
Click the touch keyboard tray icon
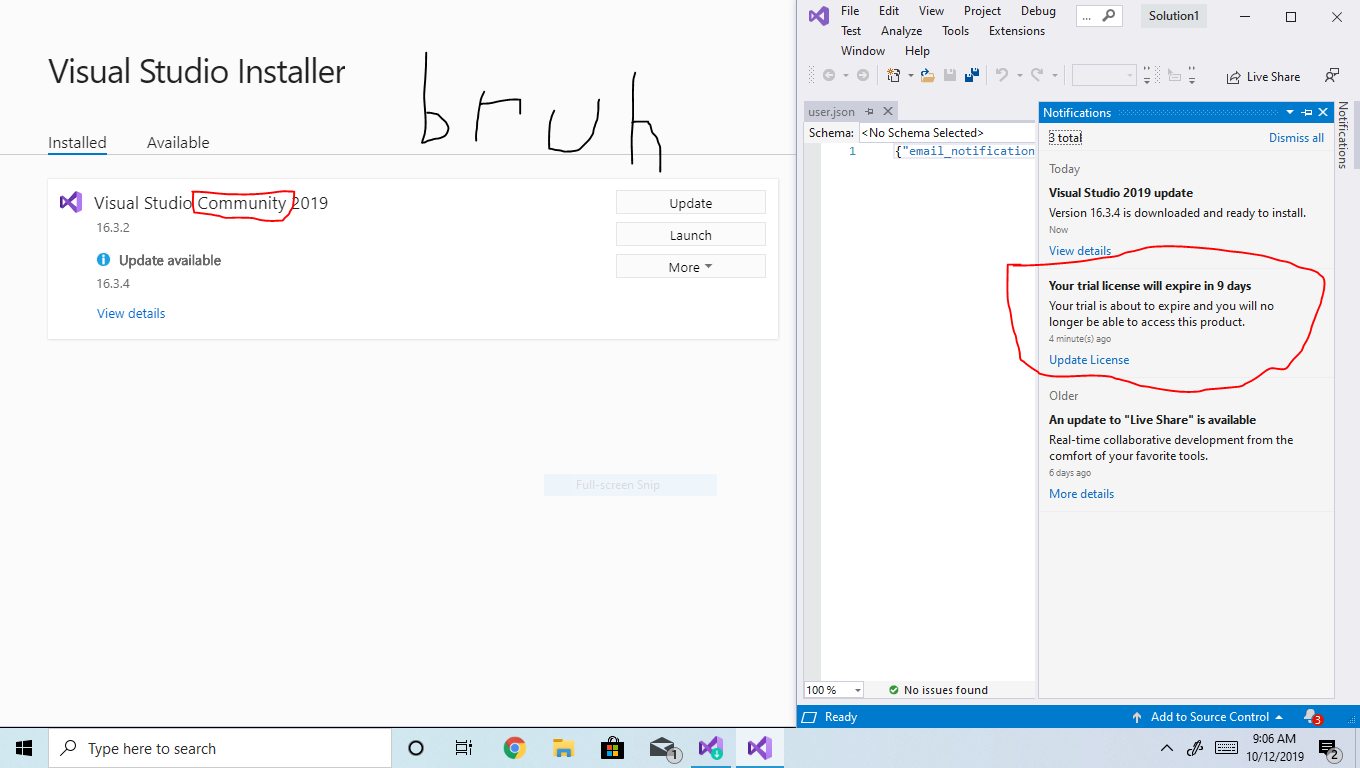[1226, 748]
